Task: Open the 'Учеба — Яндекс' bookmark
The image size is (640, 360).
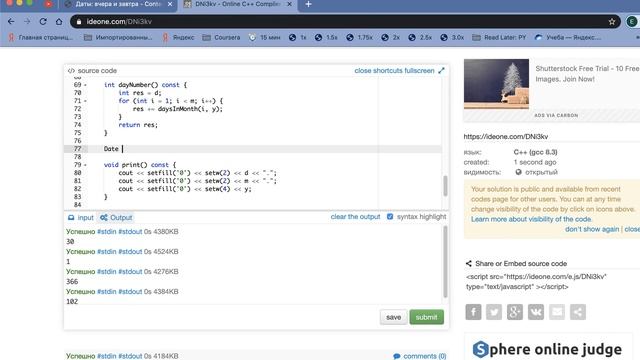Action: click(x=568, y=38)
